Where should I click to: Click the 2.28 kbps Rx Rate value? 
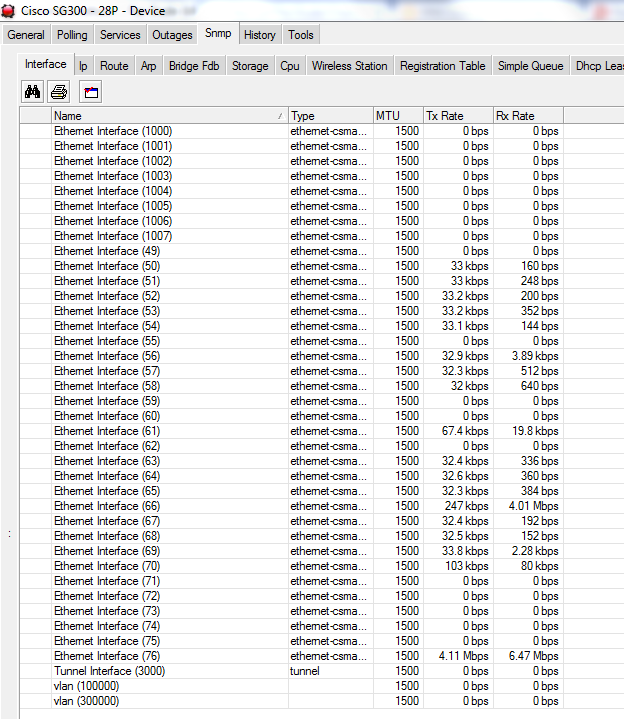point(535,551)
